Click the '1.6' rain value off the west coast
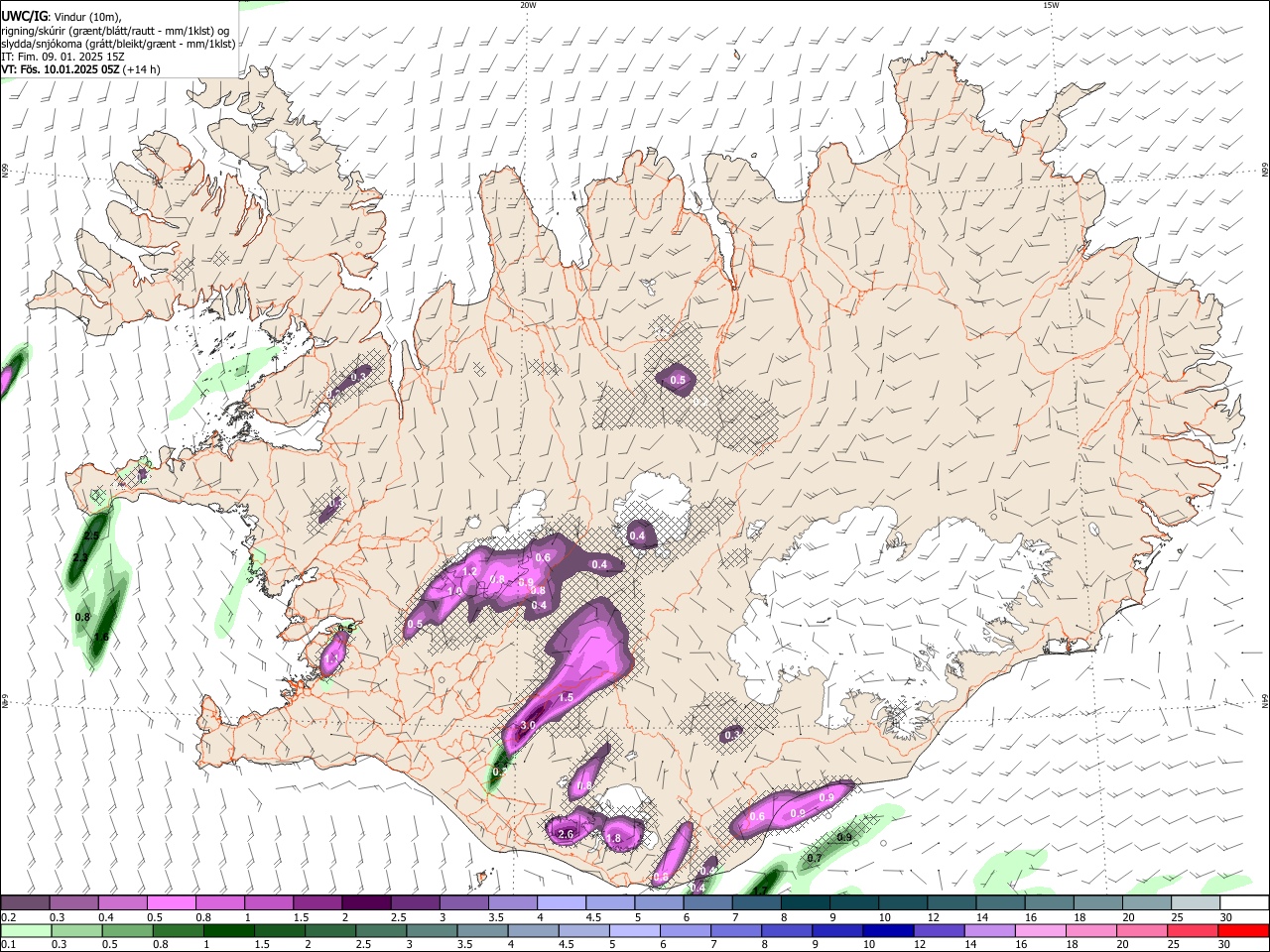This screenshot has height=952, width=1270. pos(100,638)
